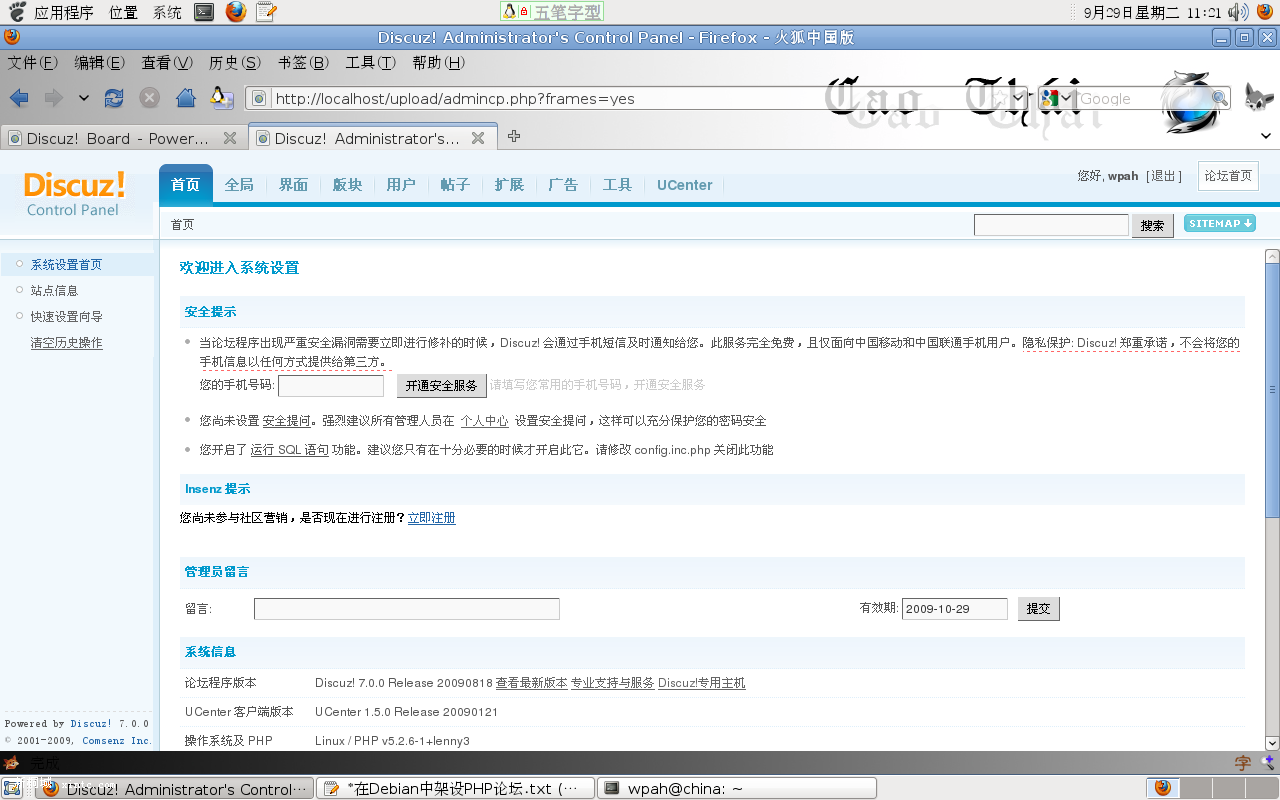Open the 立即注册 registration link

431,518
